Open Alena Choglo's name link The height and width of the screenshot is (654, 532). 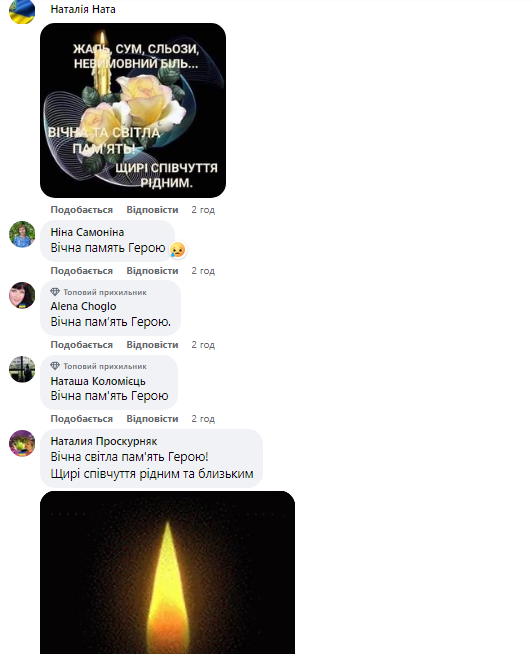(x=83, y=306)
